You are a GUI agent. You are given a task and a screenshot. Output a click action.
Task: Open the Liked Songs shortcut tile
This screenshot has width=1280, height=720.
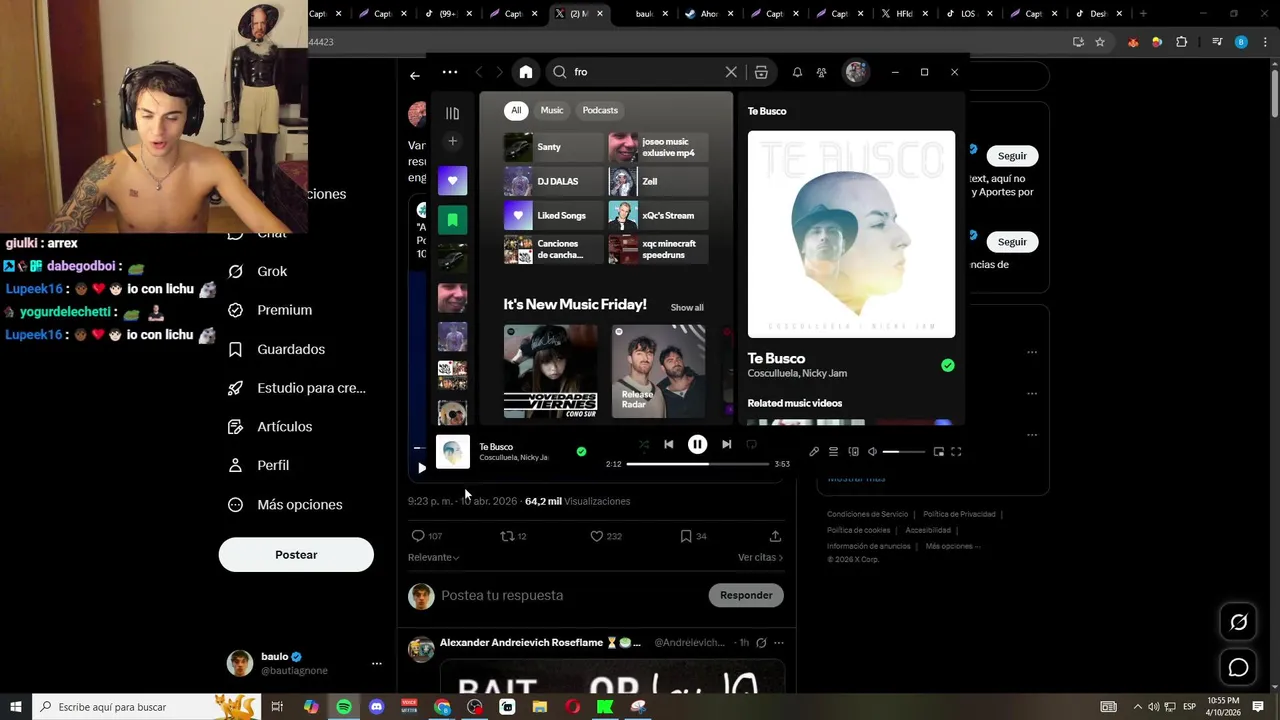coord(553,215)
